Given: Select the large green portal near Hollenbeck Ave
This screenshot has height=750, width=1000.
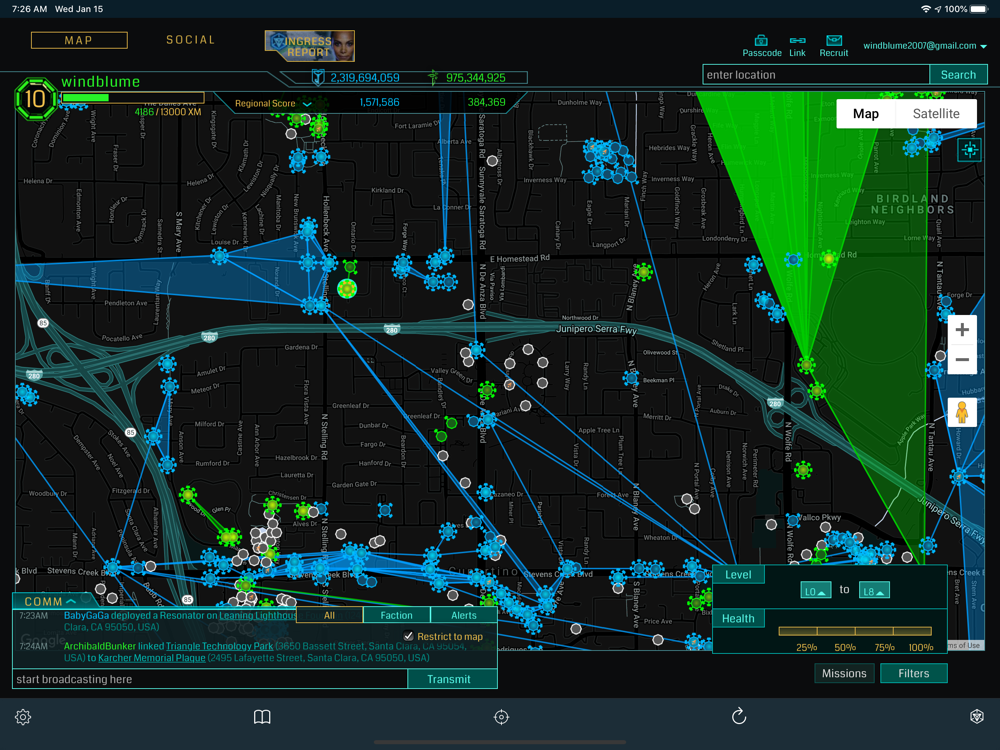Looking at the screenshot, I should tap(347, 289).
